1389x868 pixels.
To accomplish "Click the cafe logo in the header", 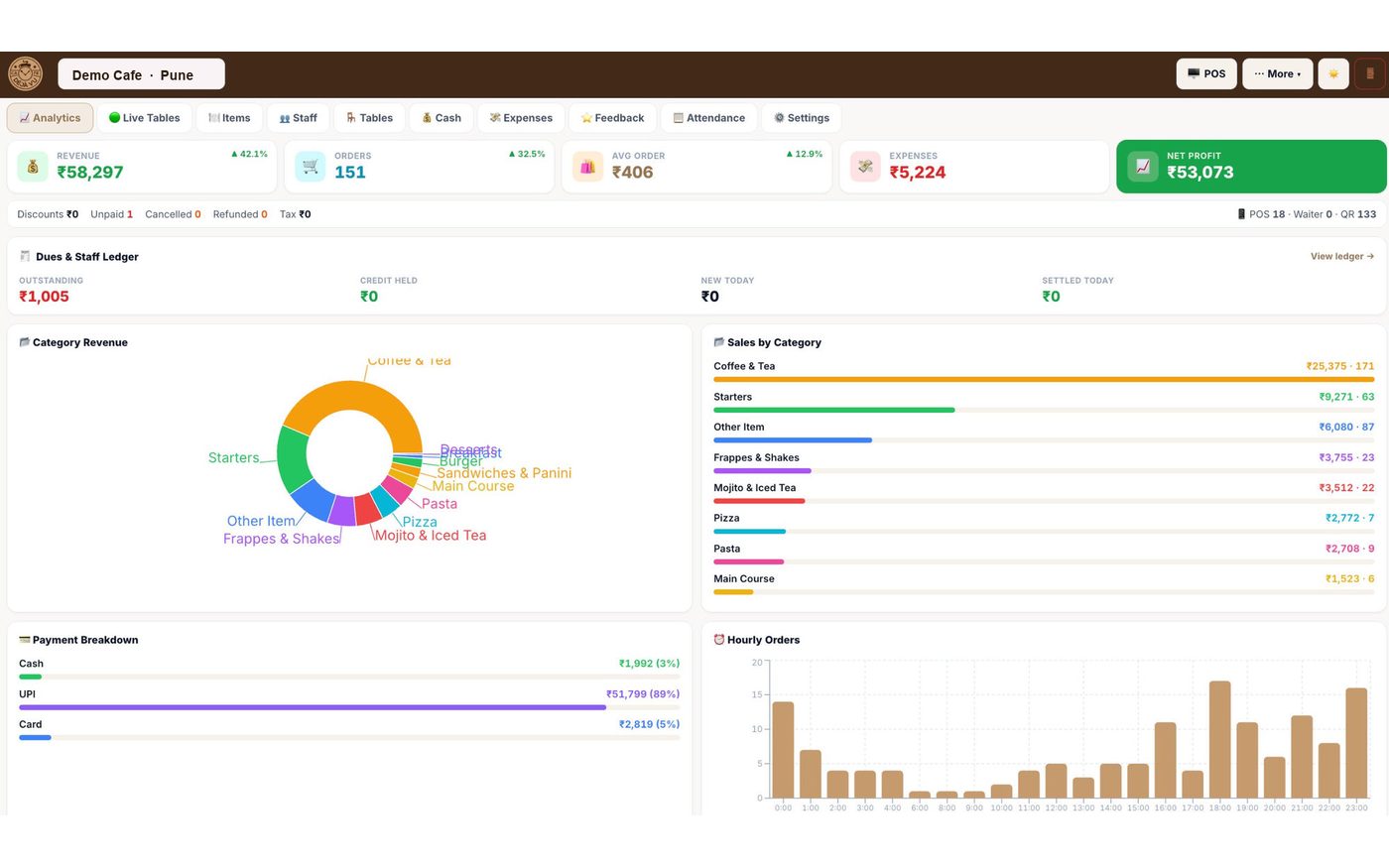I will [26, 74].
